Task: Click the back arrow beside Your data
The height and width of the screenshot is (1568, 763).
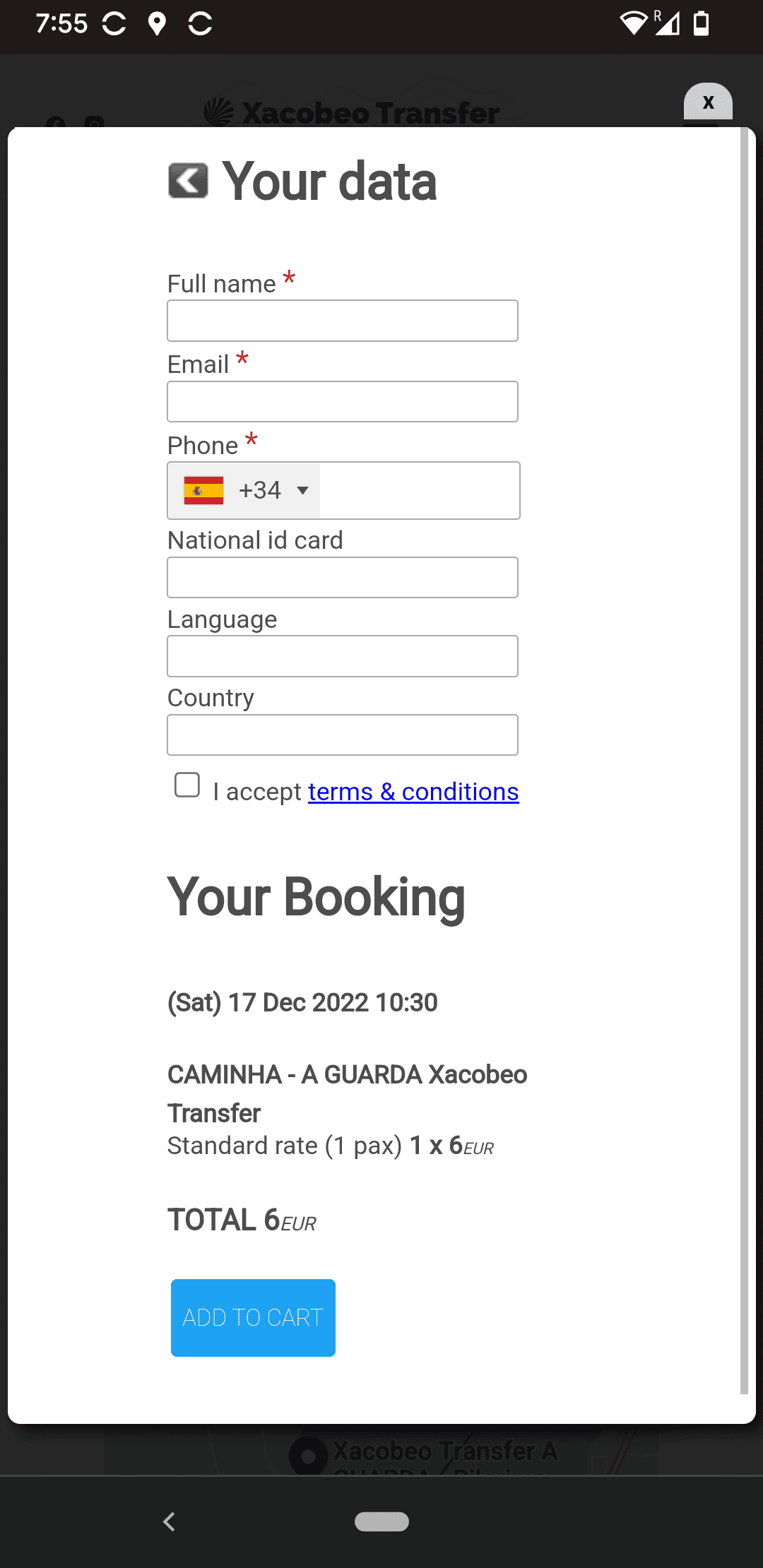Action: click(x=188, y=181)
